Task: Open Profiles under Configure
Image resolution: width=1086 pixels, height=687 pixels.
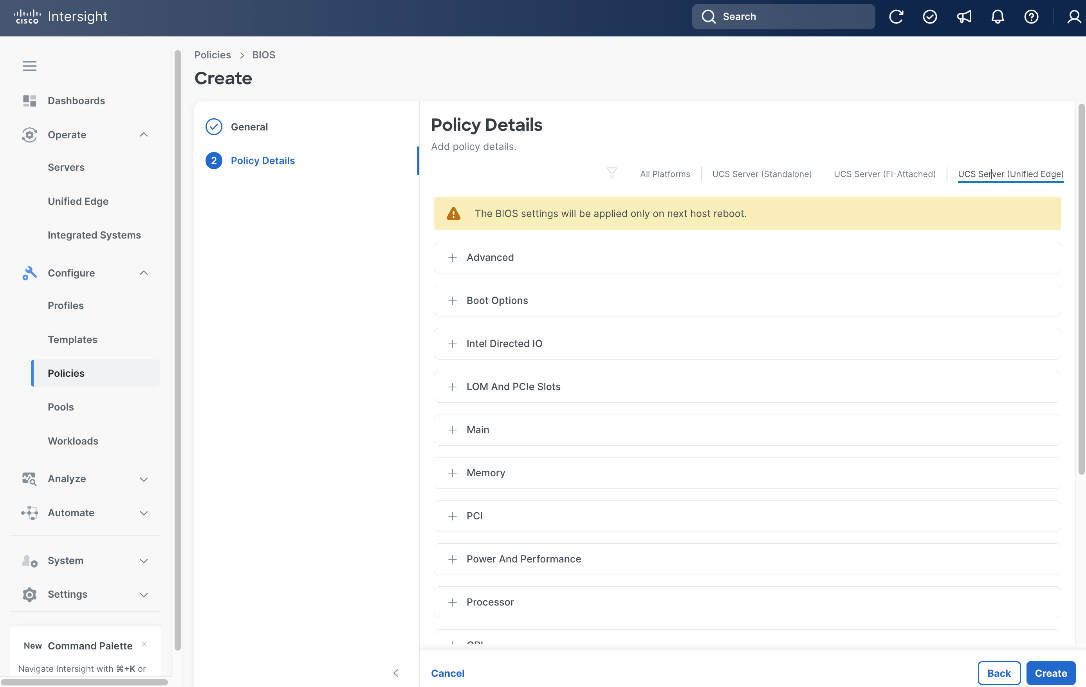Action: tap(65, 305)
